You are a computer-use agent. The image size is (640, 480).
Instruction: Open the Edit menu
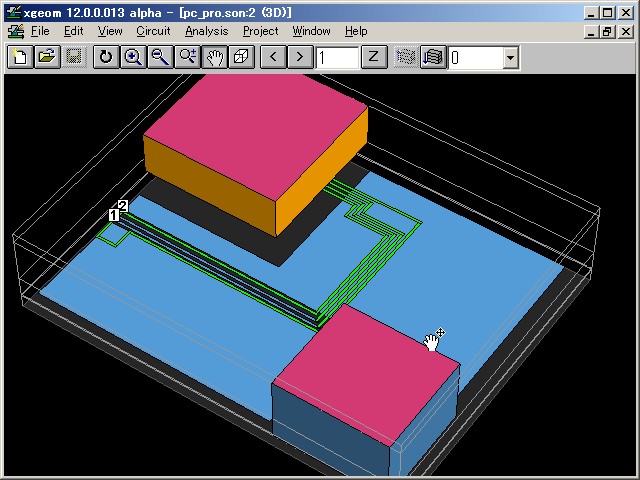coord(73,31)
